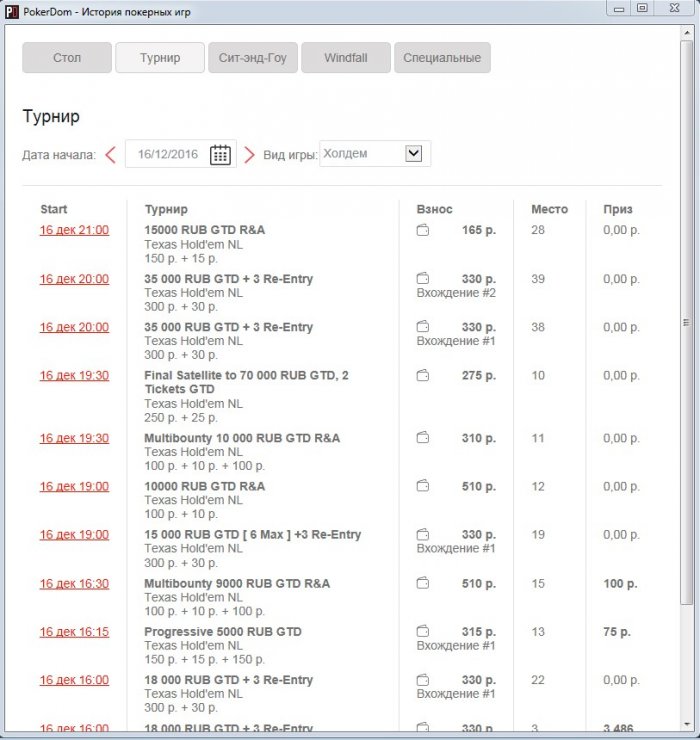
Task: Click wallet icon in Вхождение #2 row
Action: [423, 278]
